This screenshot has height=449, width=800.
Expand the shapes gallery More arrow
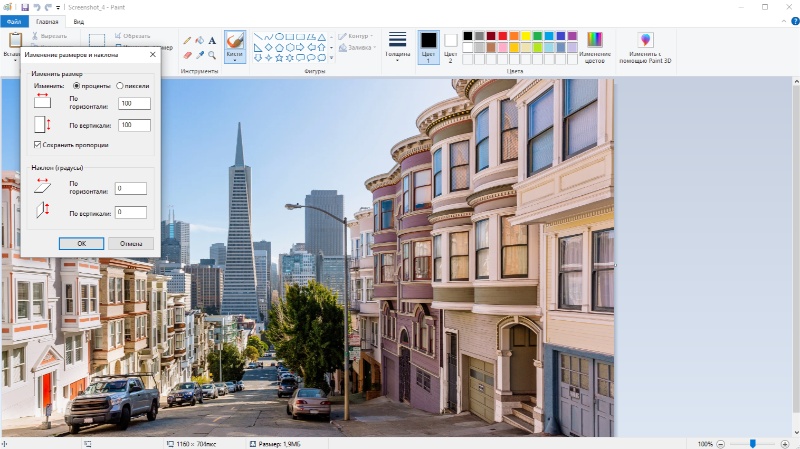(x=331, y=58)
